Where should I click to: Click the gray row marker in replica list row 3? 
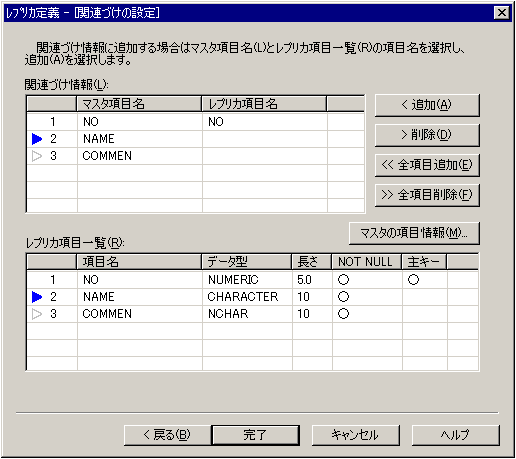tap(37, 314)
